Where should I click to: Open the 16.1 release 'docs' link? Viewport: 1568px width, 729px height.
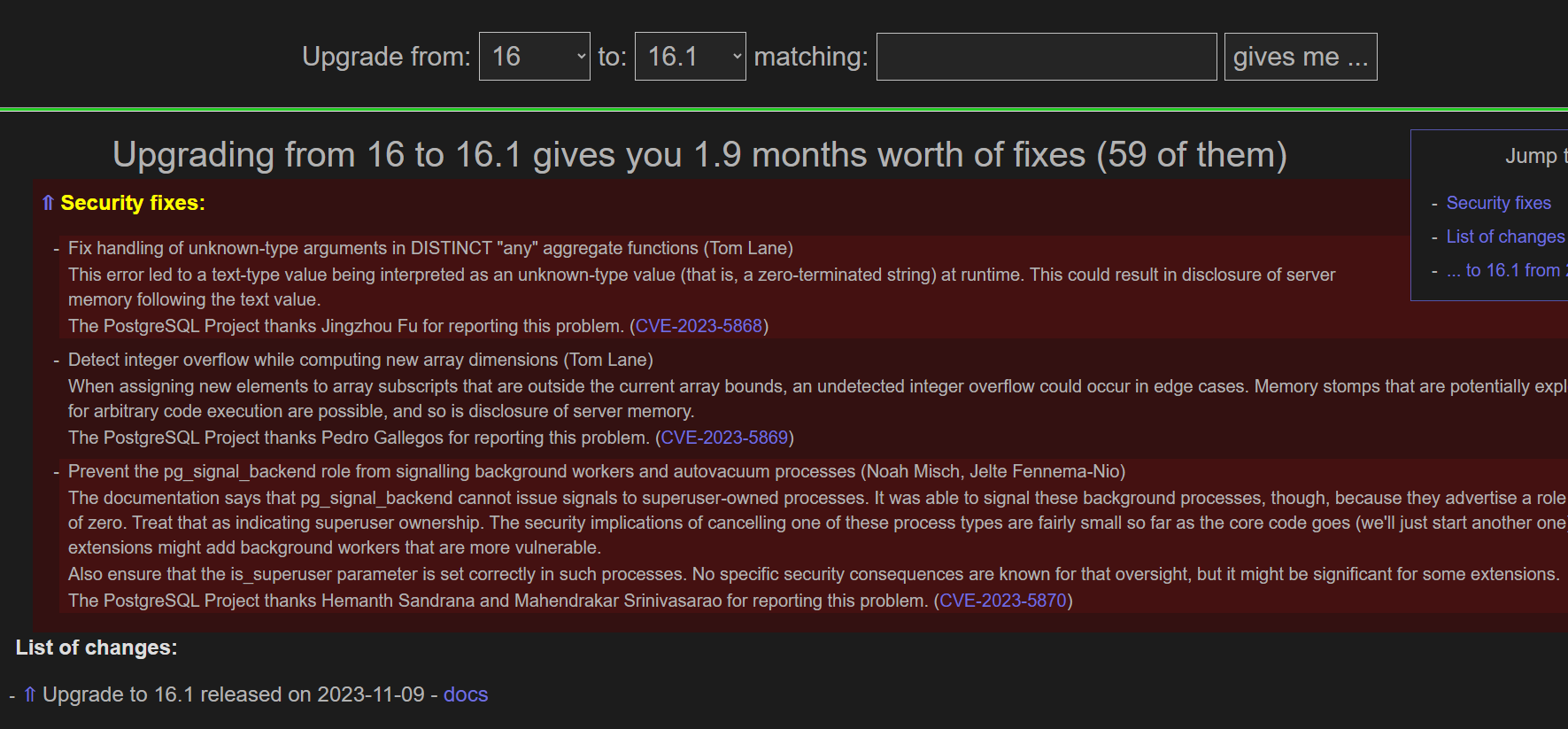[x=466, y=694]
